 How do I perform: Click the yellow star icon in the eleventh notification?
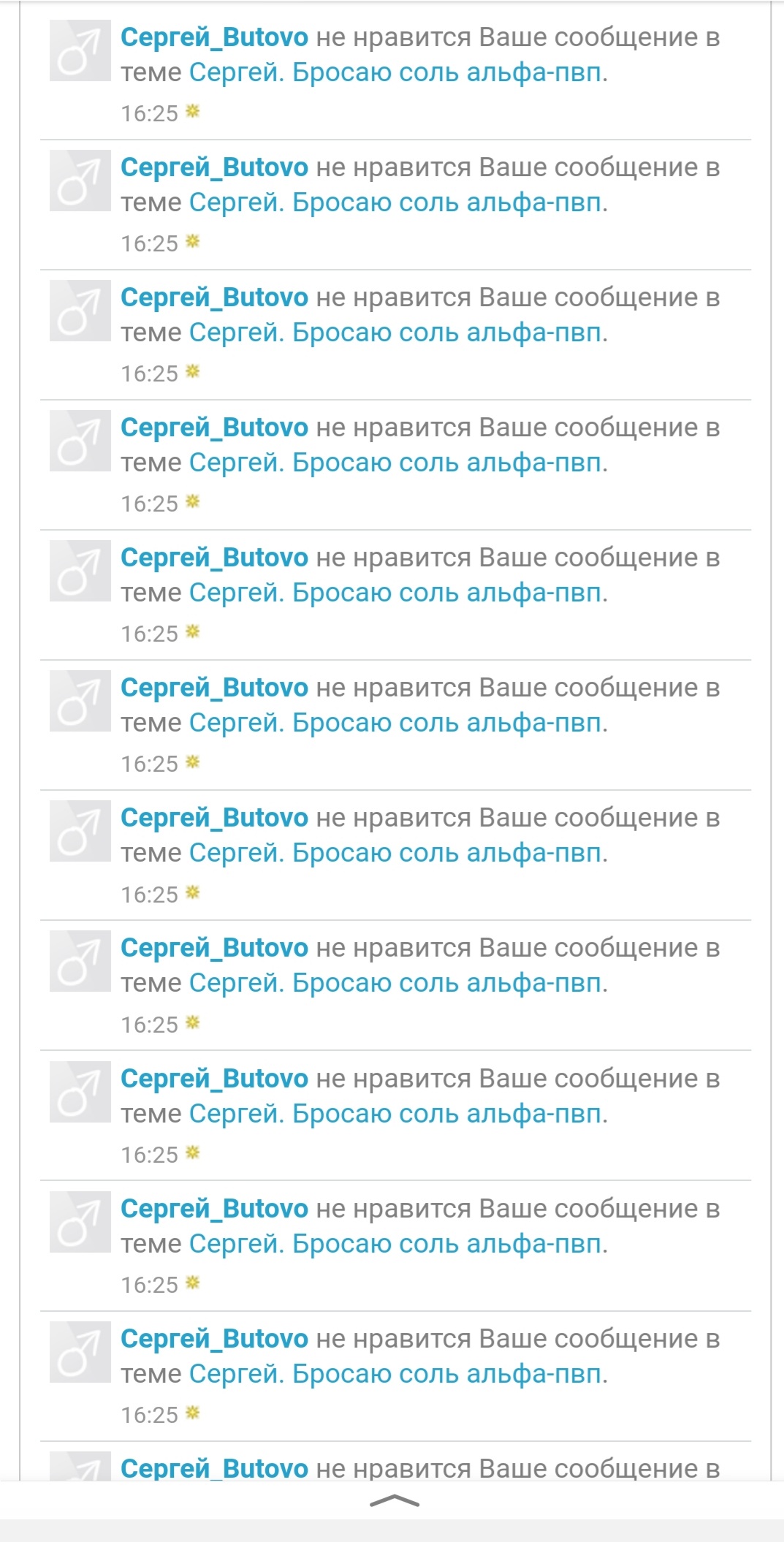[193, 1413]
